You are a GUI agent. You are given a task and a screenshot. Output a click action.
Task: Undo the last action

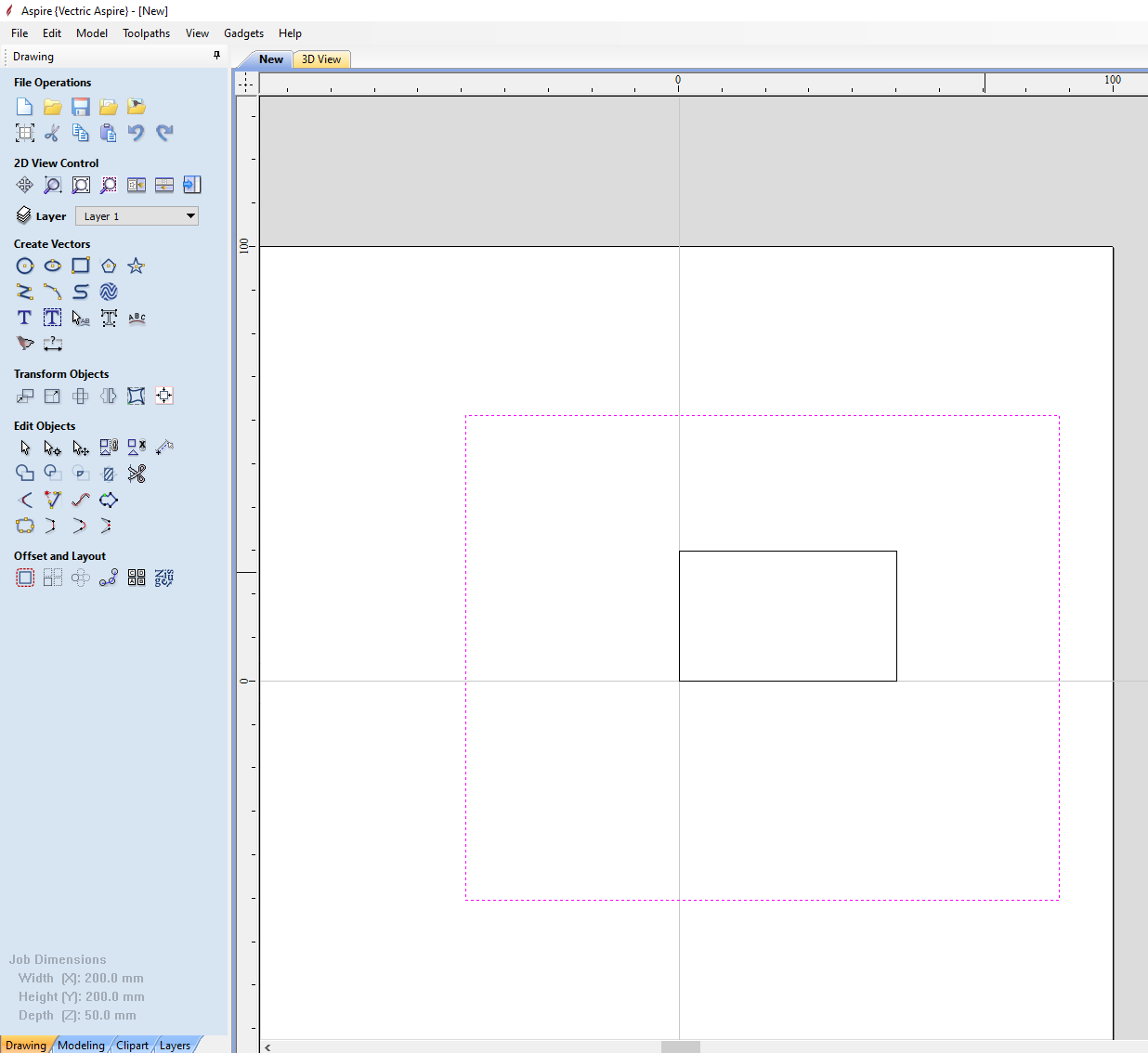click(137, 133)
